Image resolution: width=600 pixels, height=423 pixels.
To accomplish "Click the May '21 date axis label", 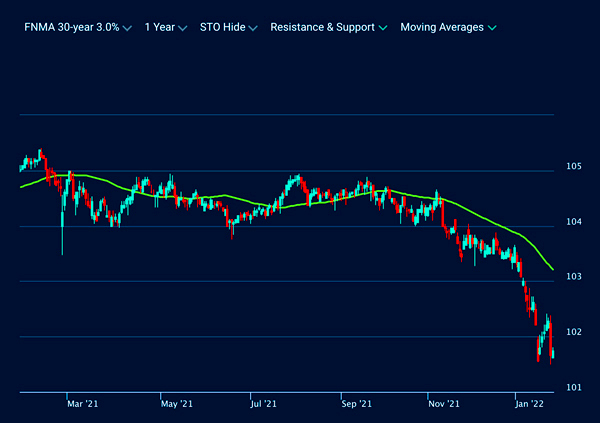I will click(176, 404).
